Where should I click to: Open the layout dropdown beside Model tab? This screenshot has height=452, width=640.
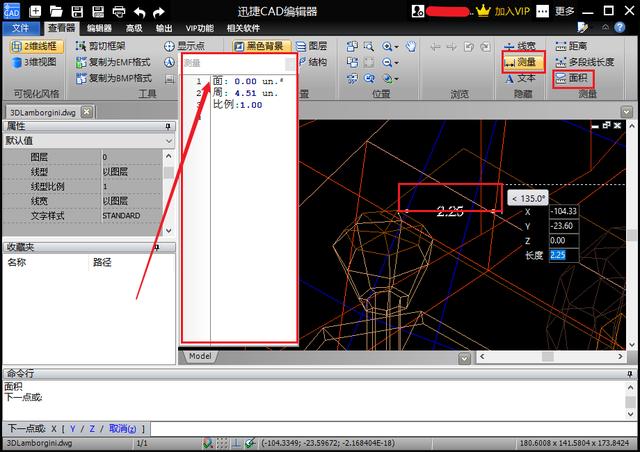(464, 358)
